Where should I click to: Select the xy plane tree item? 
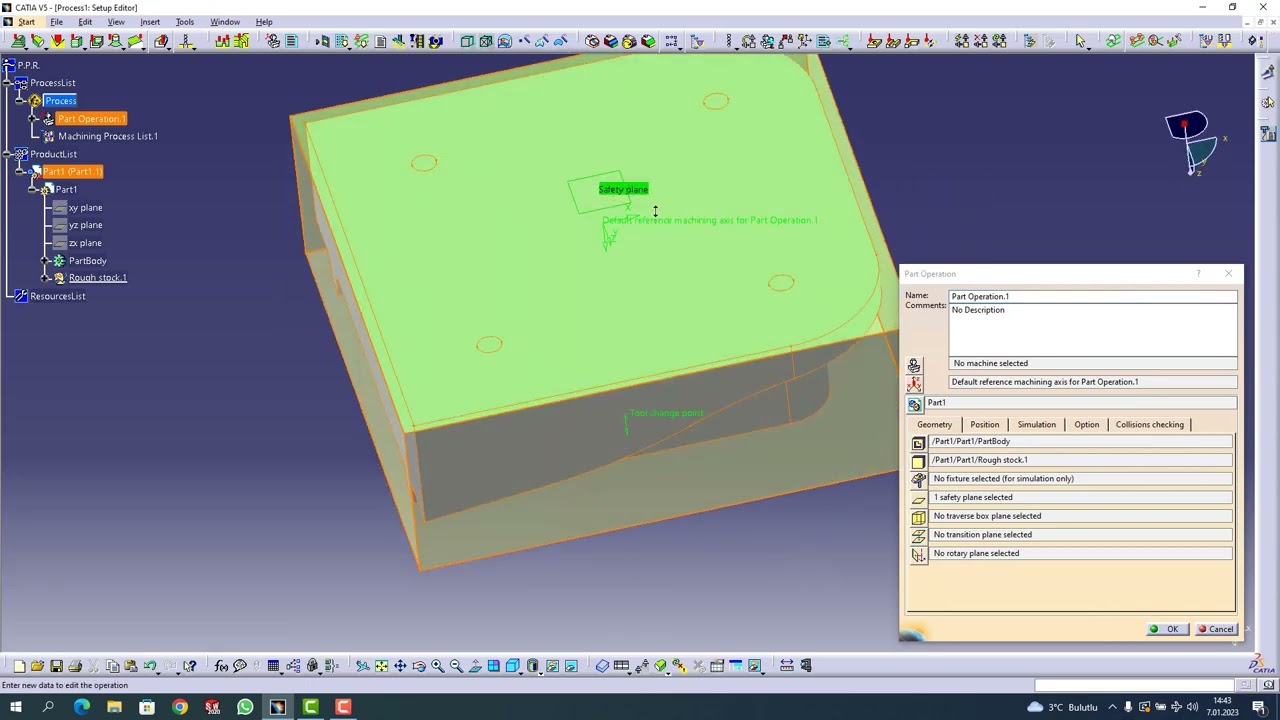click(85, 208)
